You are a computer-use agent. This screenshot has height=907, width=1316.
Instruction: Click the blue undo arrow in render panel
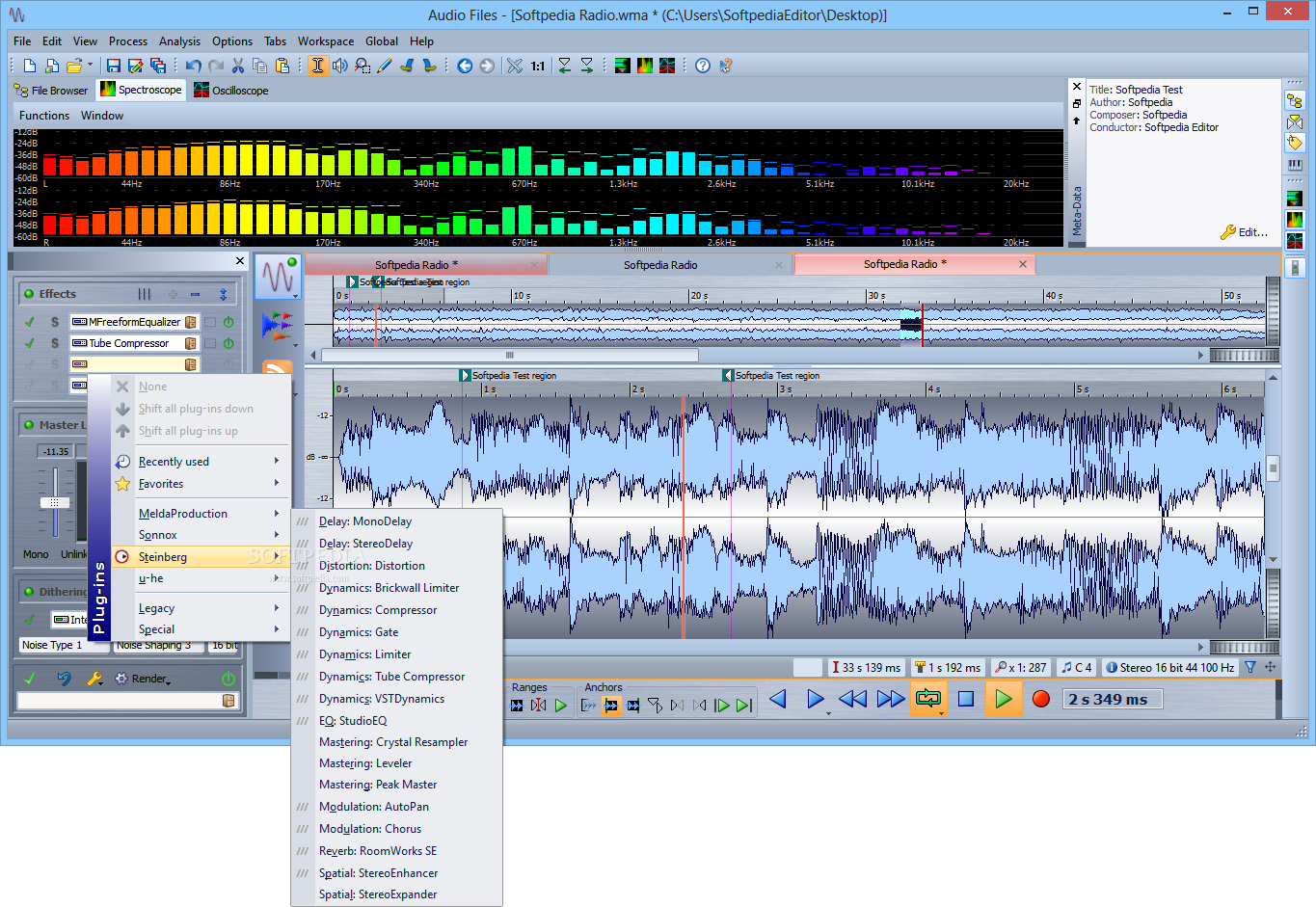pyautogui.click(x=64, y=679)
